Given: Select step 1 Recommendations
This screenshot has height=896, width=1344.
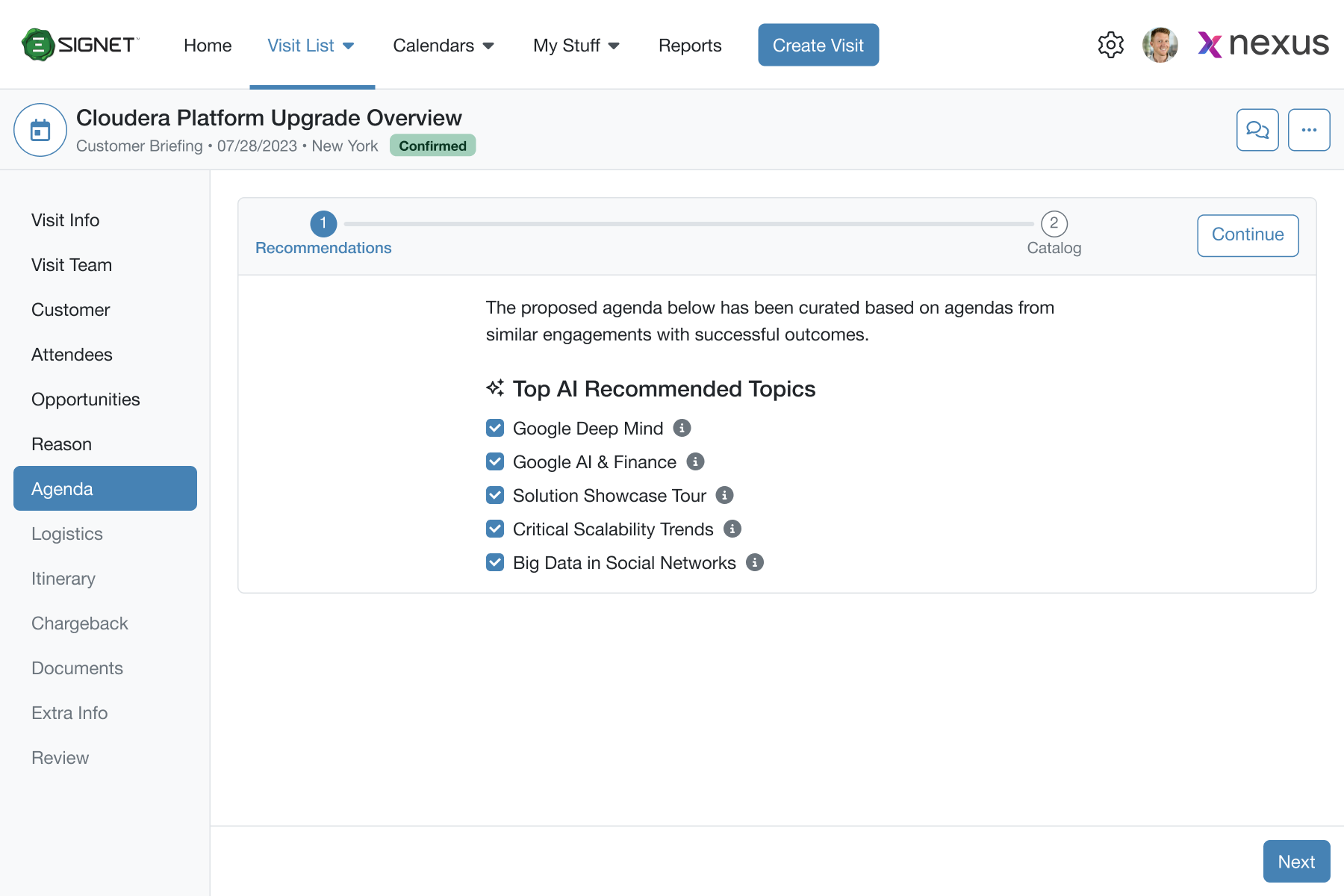Looking at the screenshot, I should click(x=323, y=234).
